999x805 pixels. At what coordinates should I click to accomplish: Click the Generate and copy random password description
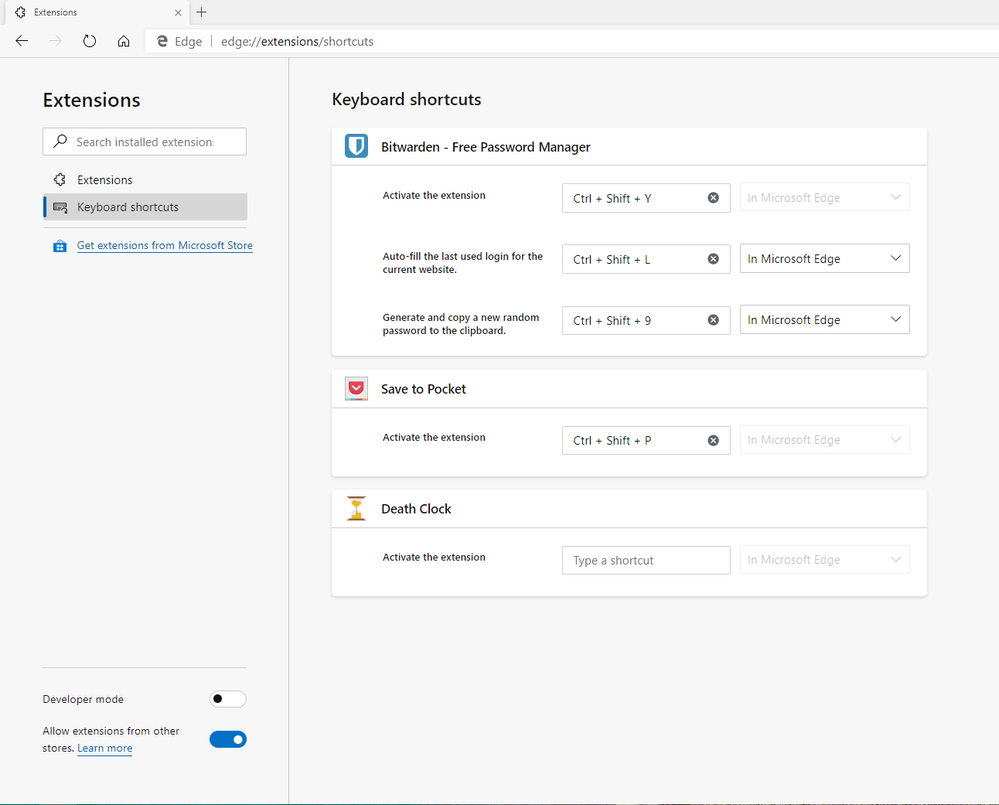pyautogui.click(x=461, y=324)
